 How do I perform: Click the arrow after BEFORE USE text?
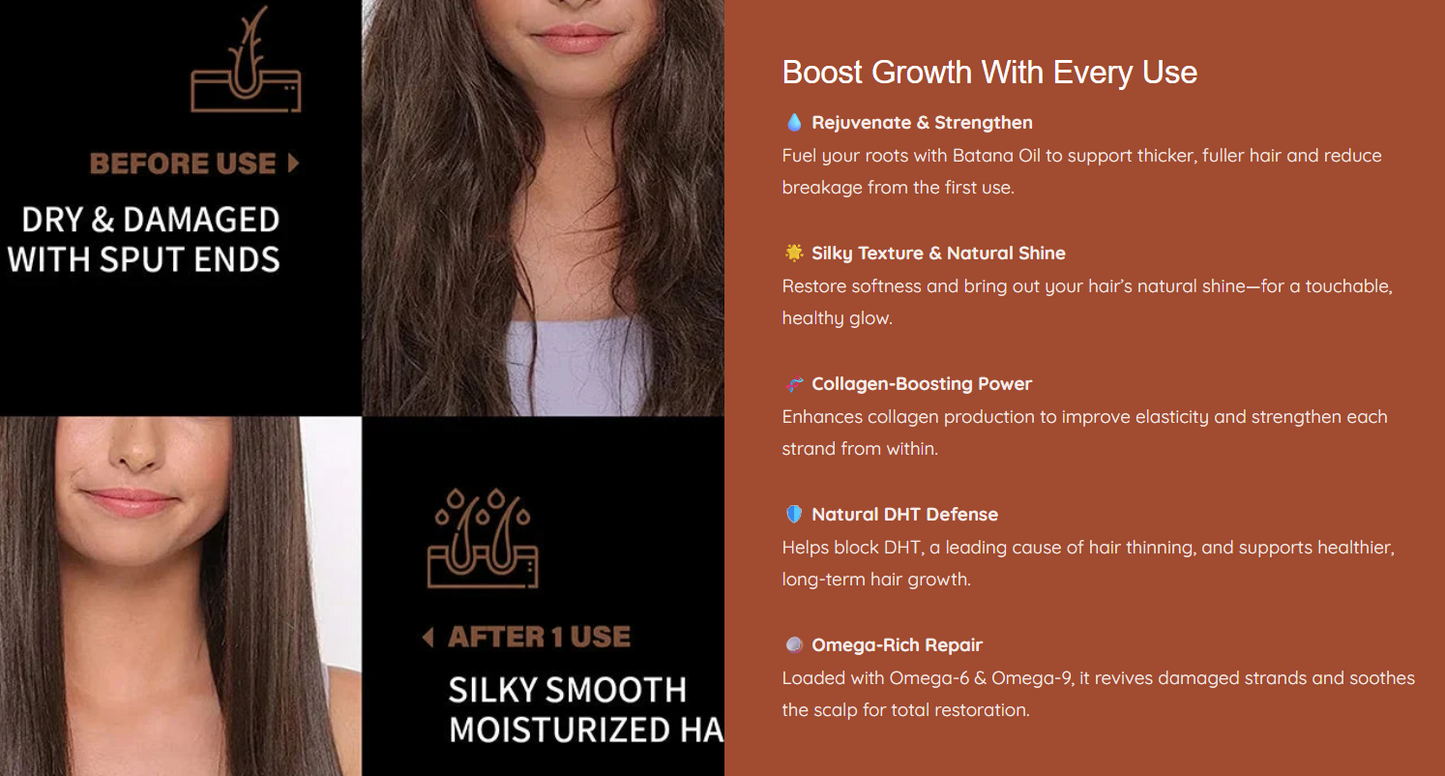293,163
